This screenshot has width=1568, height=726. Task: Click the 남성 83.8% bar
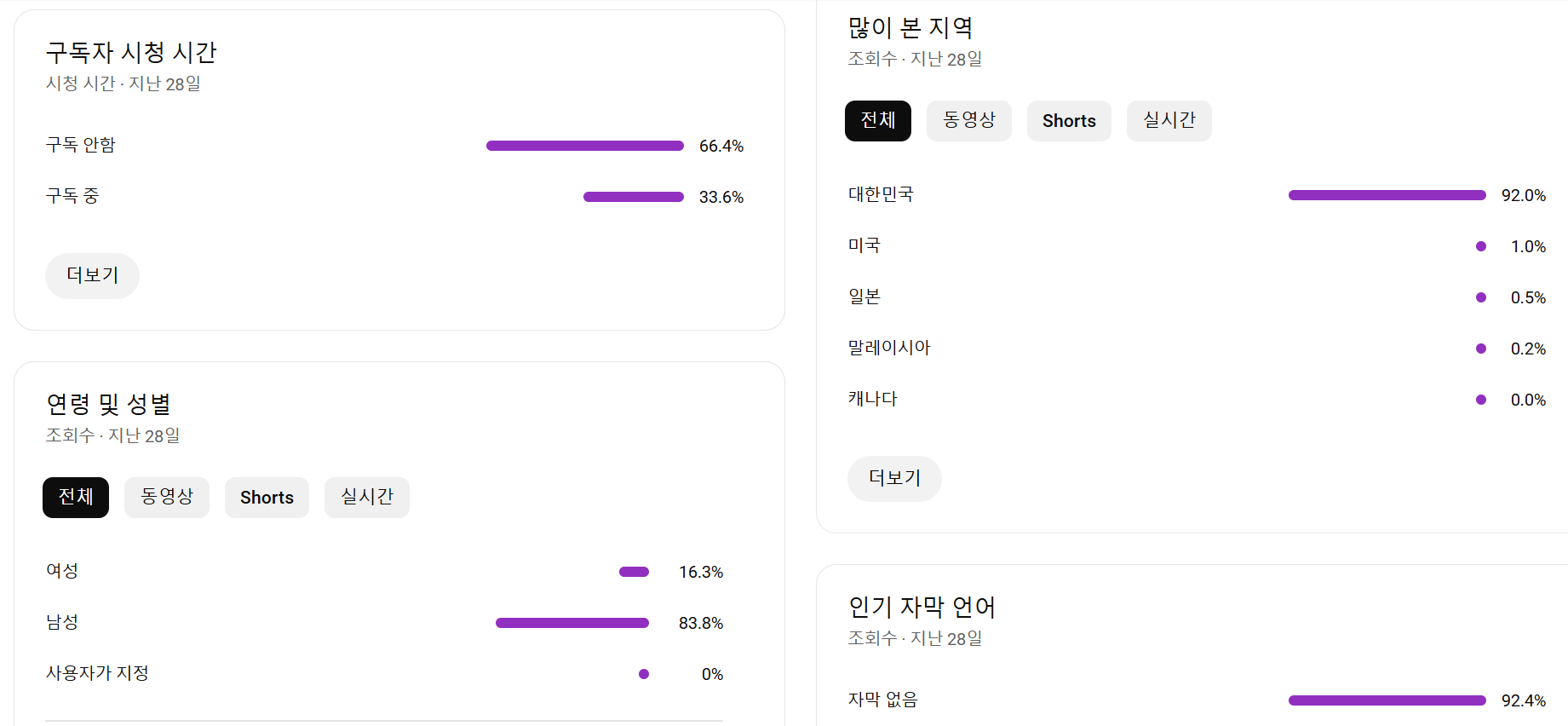(x=572, y=623)
